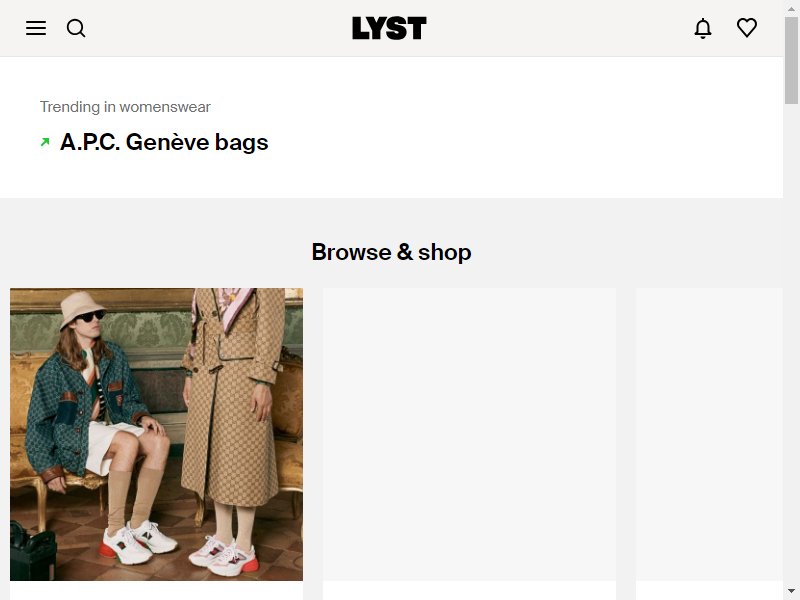Click the scrollbar down arrow

tap(791, 591)
